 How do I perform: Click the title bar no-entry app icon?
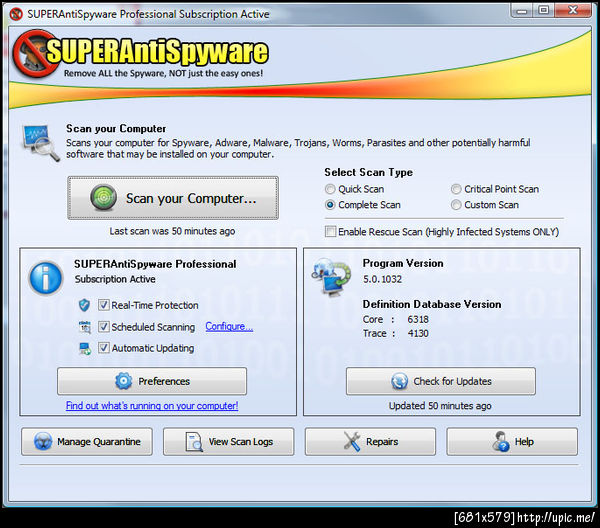pyautogui.click(x=16, y=14)
